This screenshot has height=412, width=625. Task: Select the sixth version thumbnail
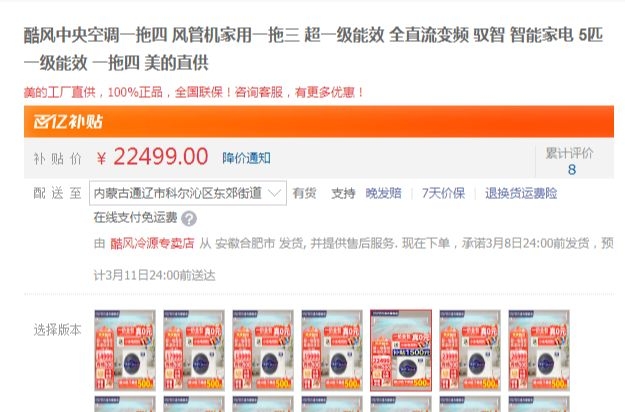tap(470, 350)
